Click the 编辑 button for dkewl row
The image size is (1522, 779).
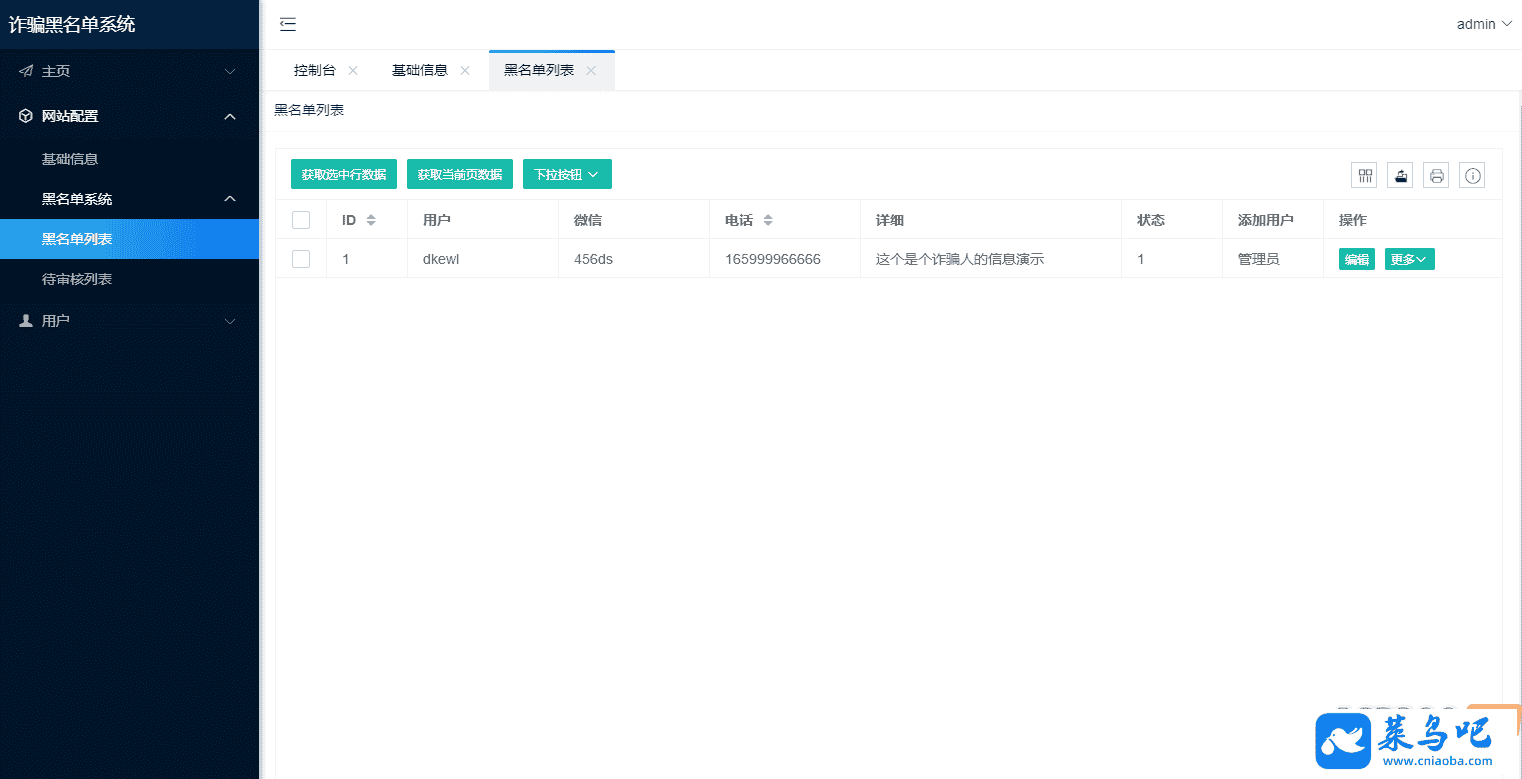[1356, 259]
